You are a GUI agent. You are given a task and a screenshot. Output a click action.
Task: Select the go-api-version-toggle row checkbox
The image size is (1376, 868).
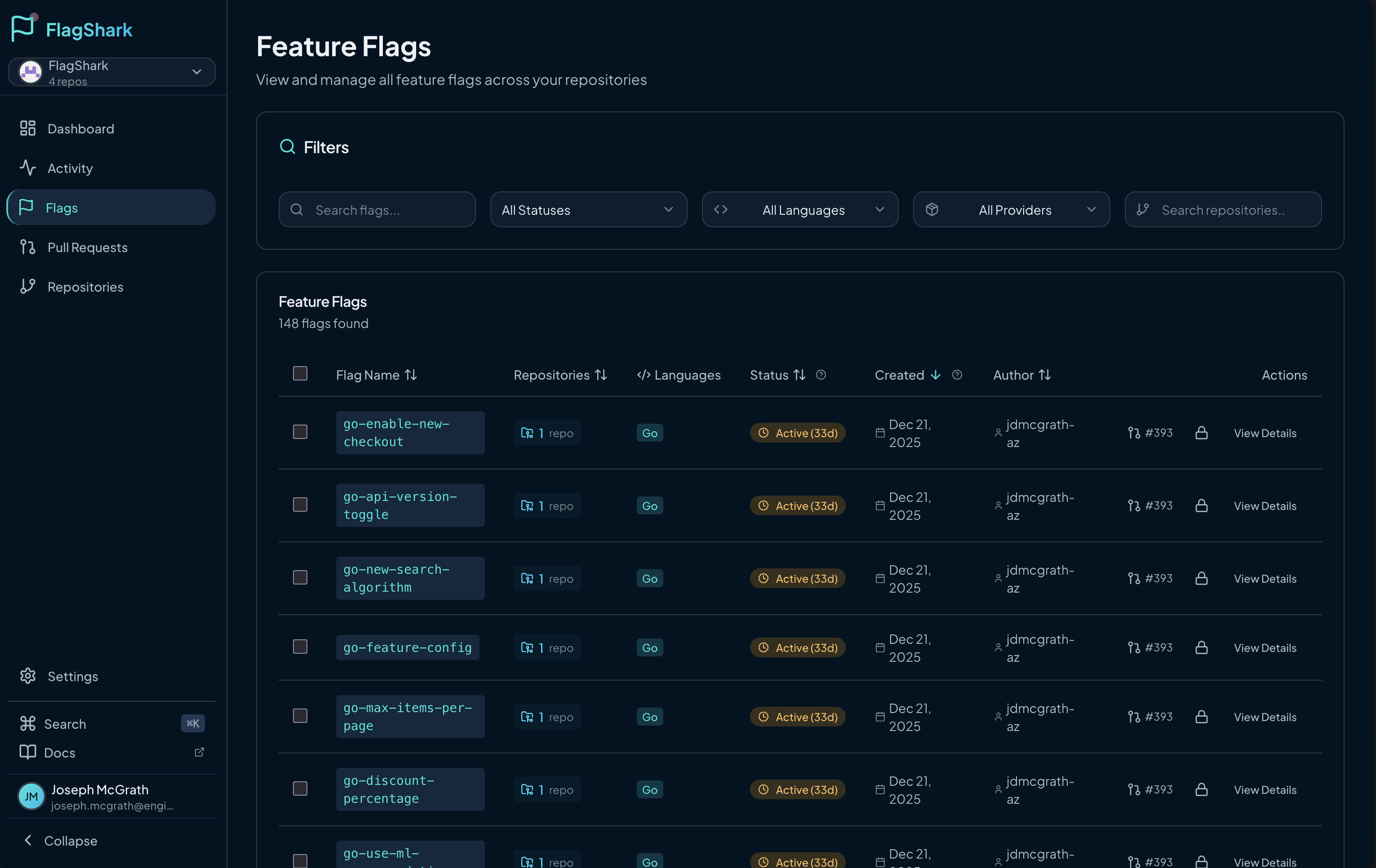[300, 505]
